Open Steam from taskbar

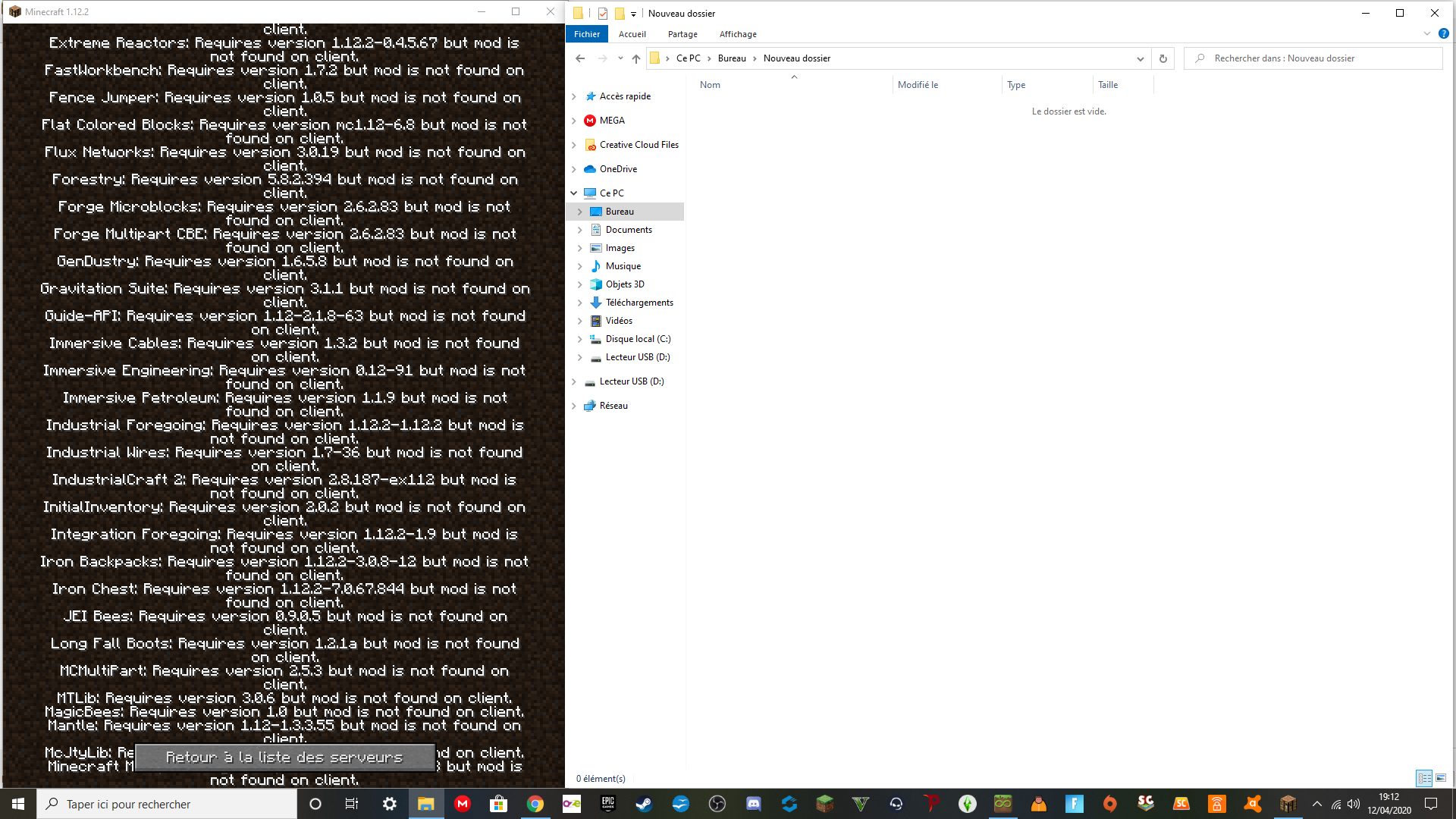(644, 804)
